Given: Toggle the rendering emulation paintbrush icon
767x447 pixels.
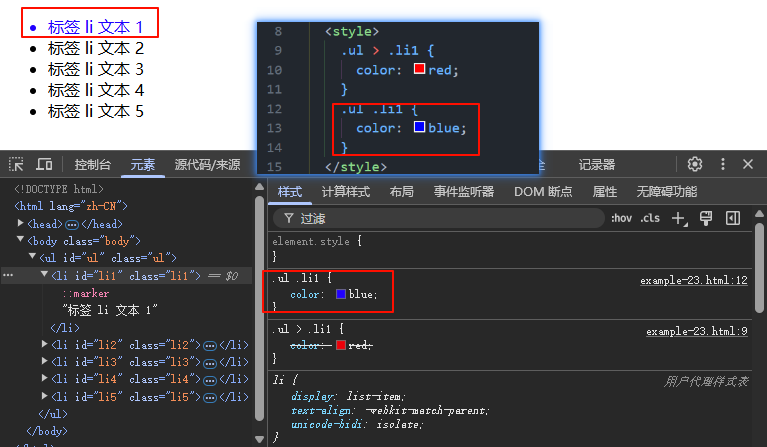Looking at the screenshot, I should (x=705, y=218).
